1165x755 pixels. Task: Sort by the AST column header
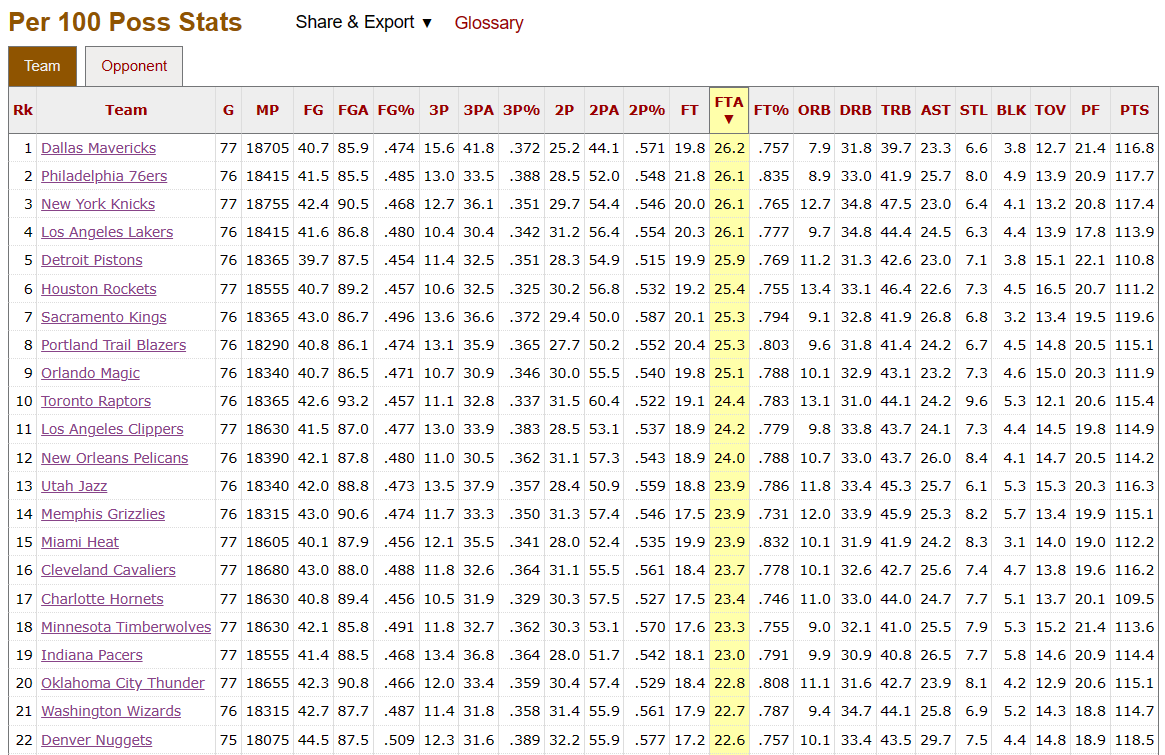tap(935, 110)
